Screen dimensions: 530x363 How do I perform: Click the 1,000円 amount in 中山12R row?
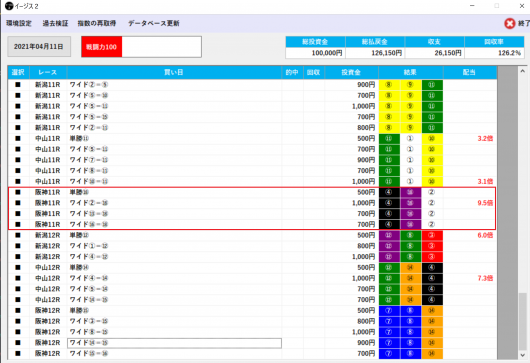(x=364, y=278)
